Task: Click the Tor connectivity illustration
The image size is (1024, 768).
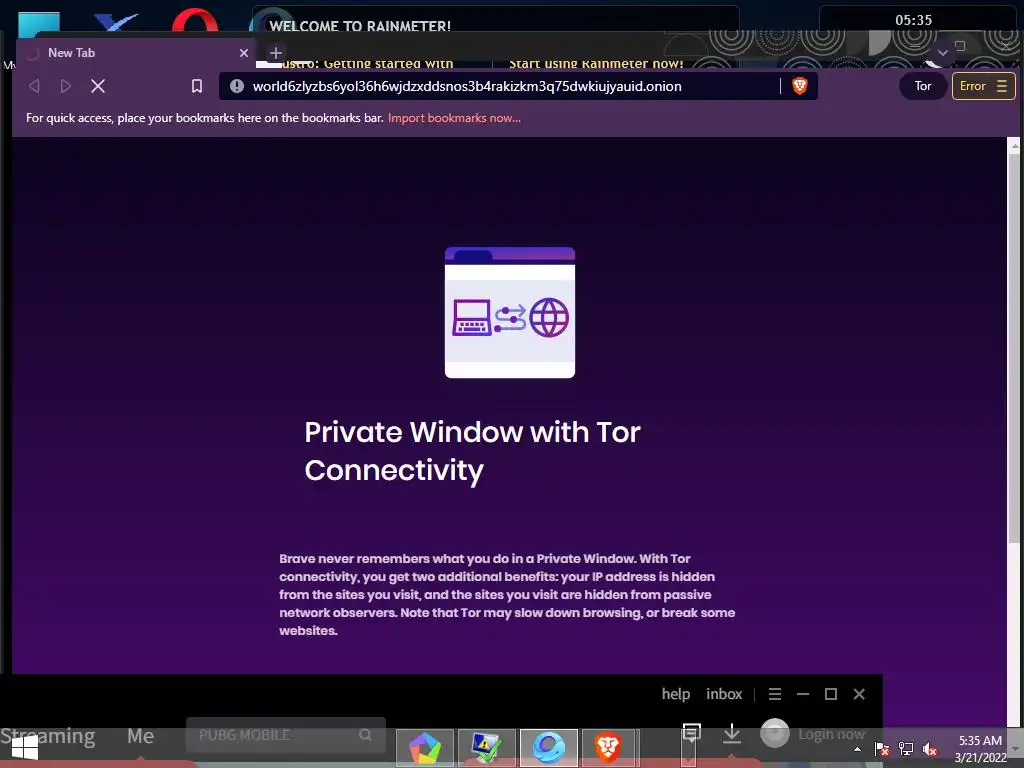Action: pyautogui.click(x=510, y=312)
